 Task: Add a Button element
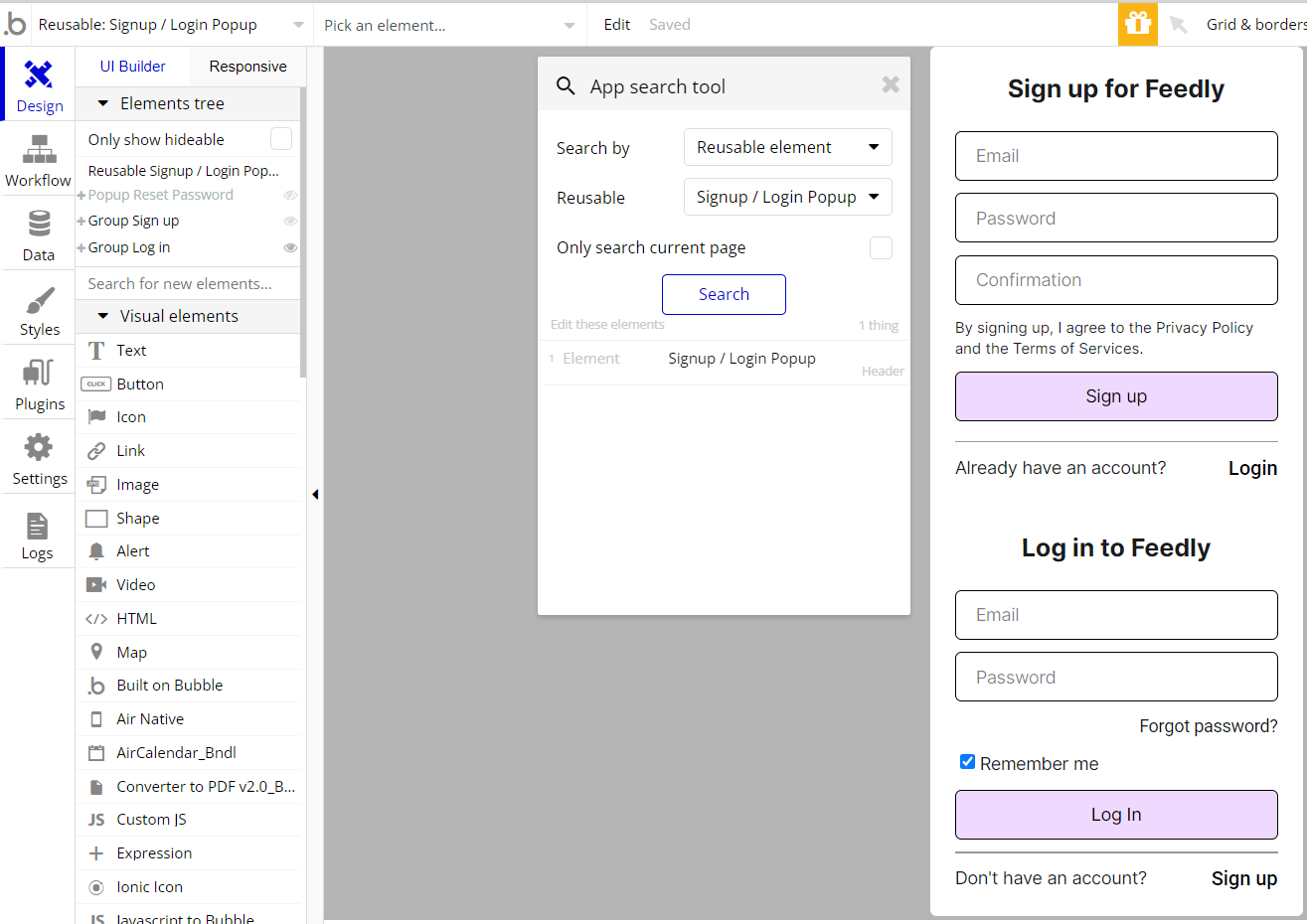click(x=188, y=385)
